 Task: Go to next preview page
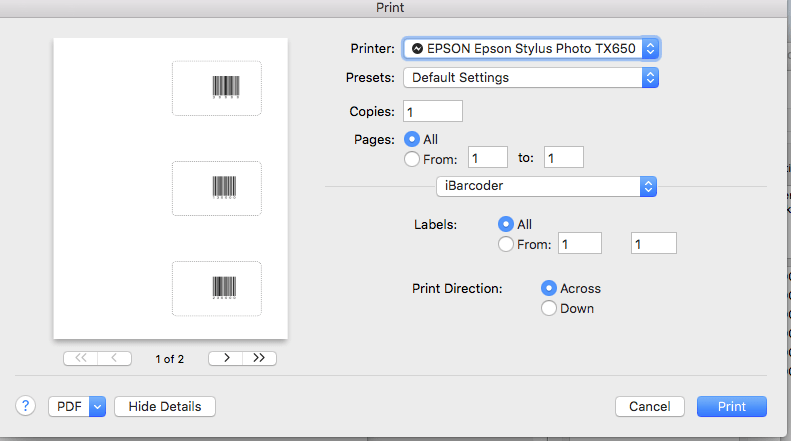226,358
